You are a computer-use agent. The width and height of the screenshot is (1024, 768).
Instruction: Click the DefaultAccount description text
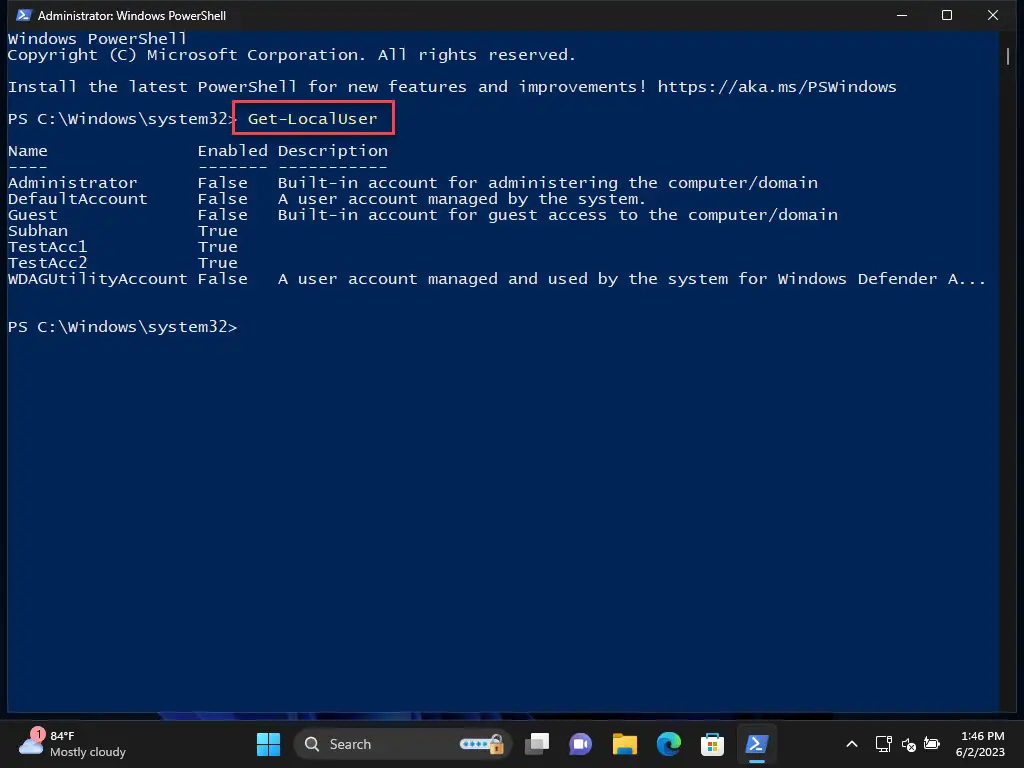462,199
